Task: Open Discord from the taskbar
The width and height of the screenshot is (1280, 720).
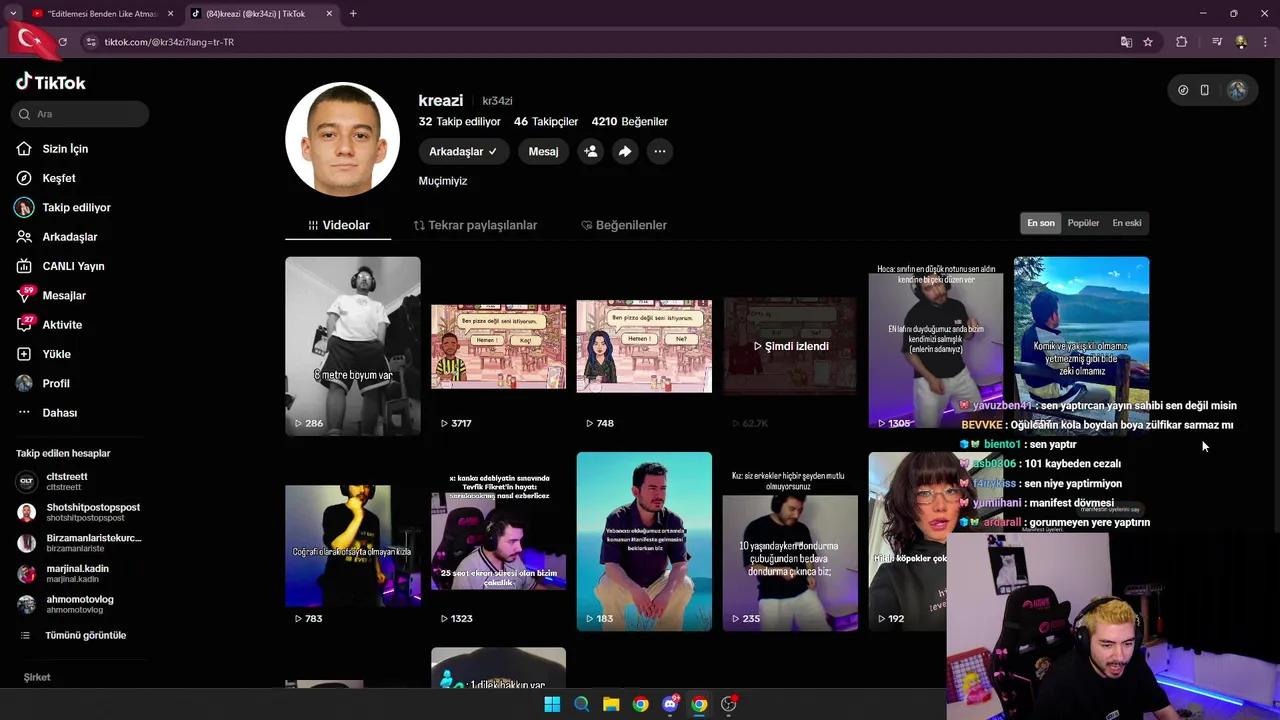Action: point(670,704)
